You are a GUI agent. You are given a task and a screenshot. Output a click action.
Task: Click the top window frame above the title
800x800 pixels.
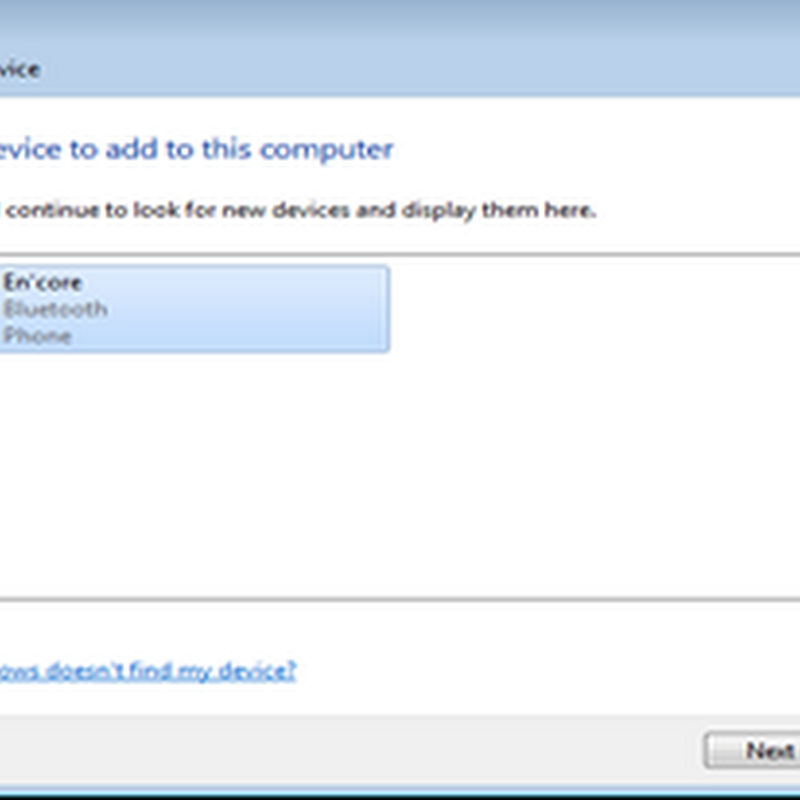400,20
